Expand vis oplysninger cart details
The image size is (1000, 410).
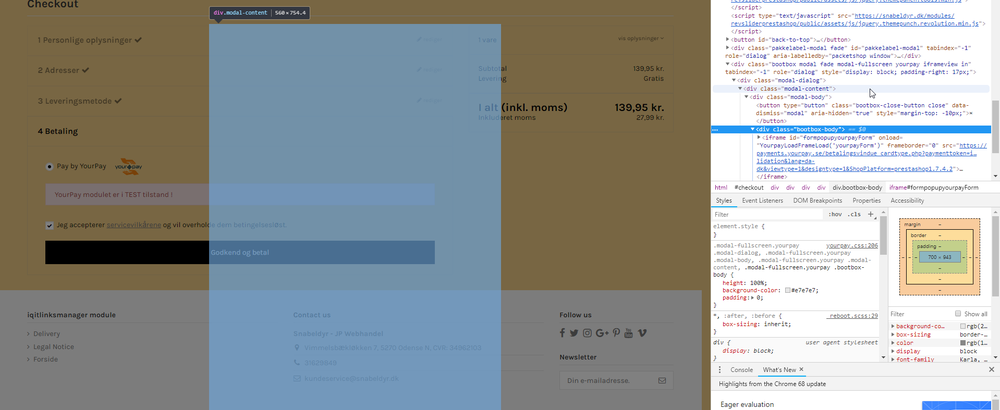640,38
